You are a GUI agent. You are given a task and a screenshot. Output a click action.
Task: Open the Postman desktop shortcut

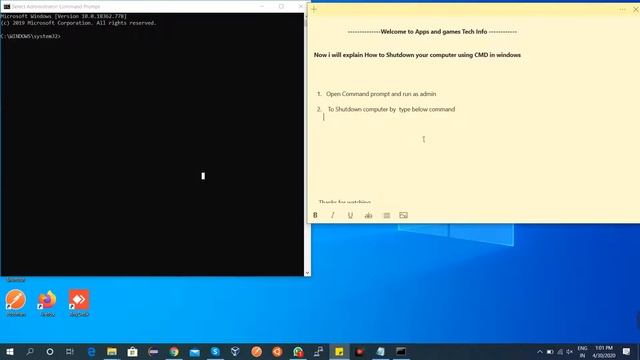point(16,303)
